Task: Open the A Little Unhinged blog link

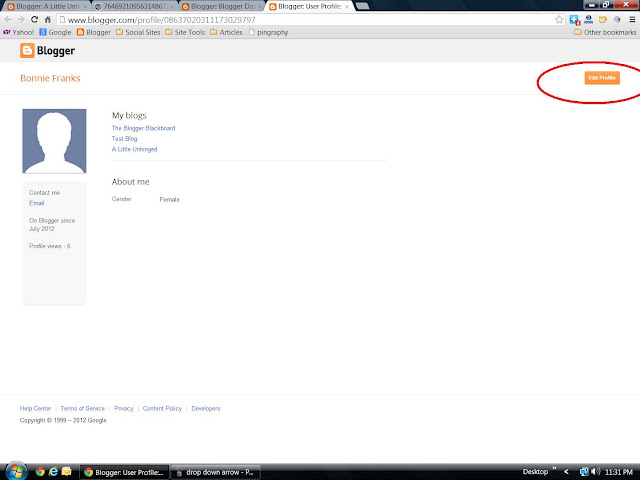Action: tap(134, 149)
